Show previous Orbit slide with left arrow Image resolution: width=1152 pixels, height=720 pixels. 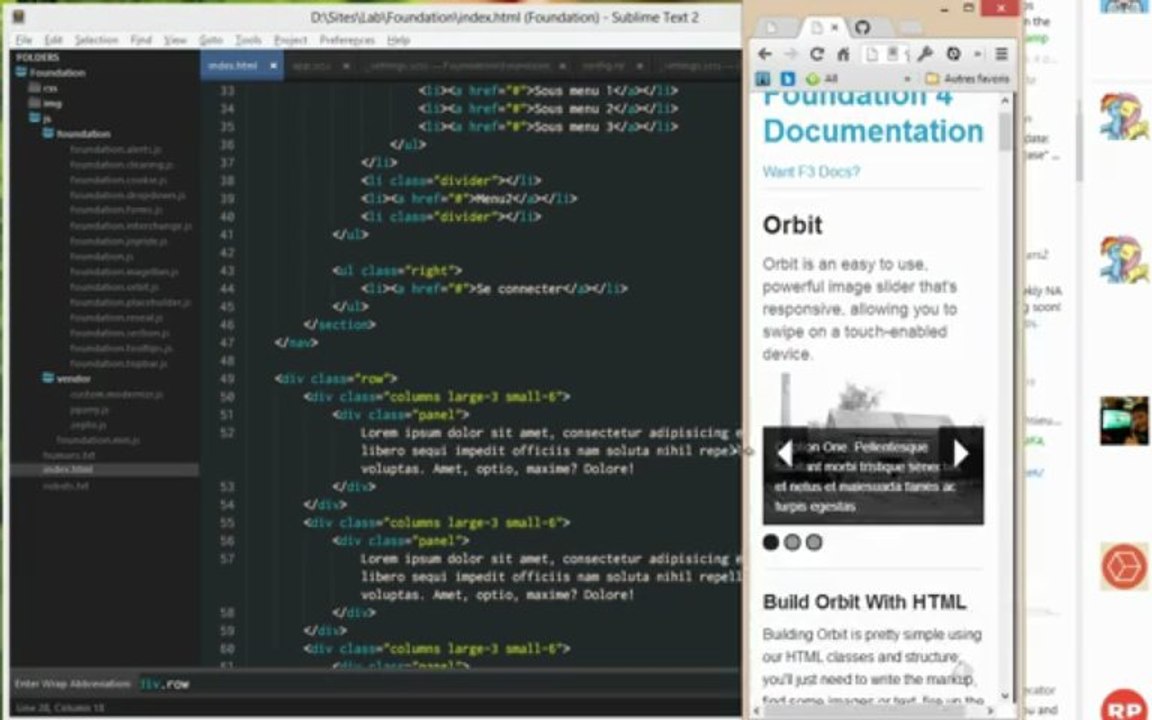click(785, 453)
